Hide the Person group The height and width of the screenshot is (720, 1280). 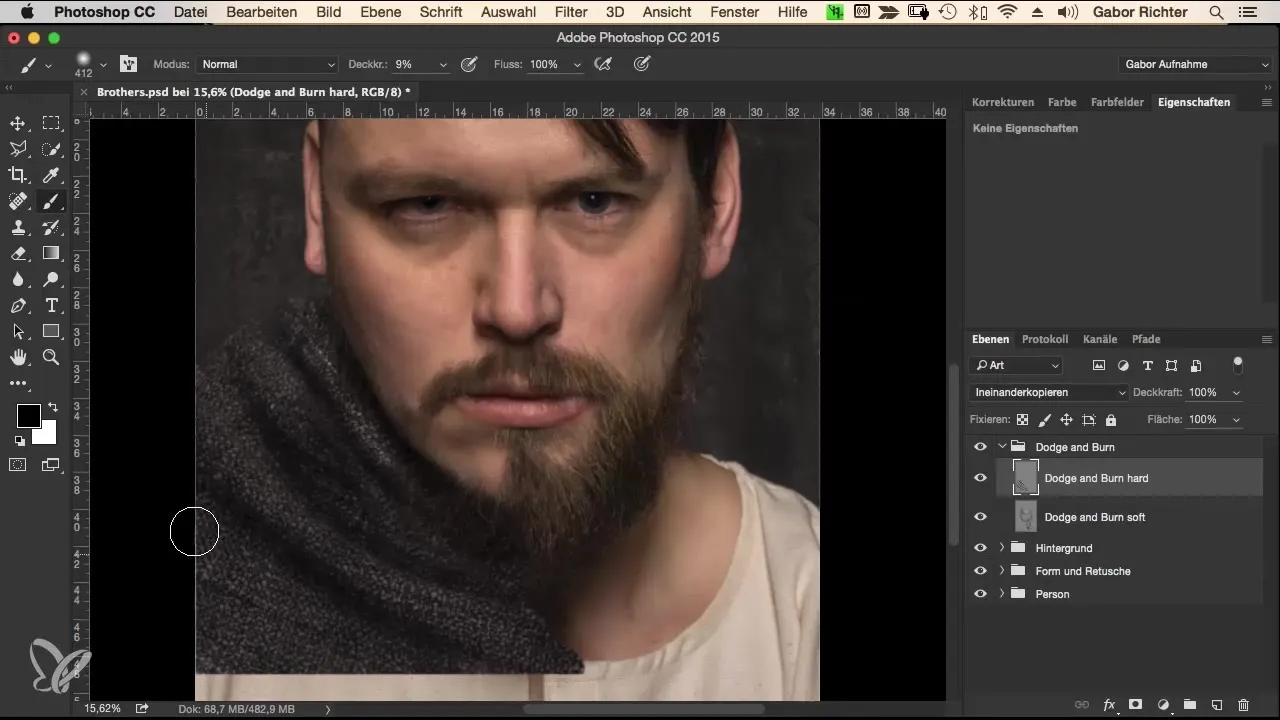980,594
